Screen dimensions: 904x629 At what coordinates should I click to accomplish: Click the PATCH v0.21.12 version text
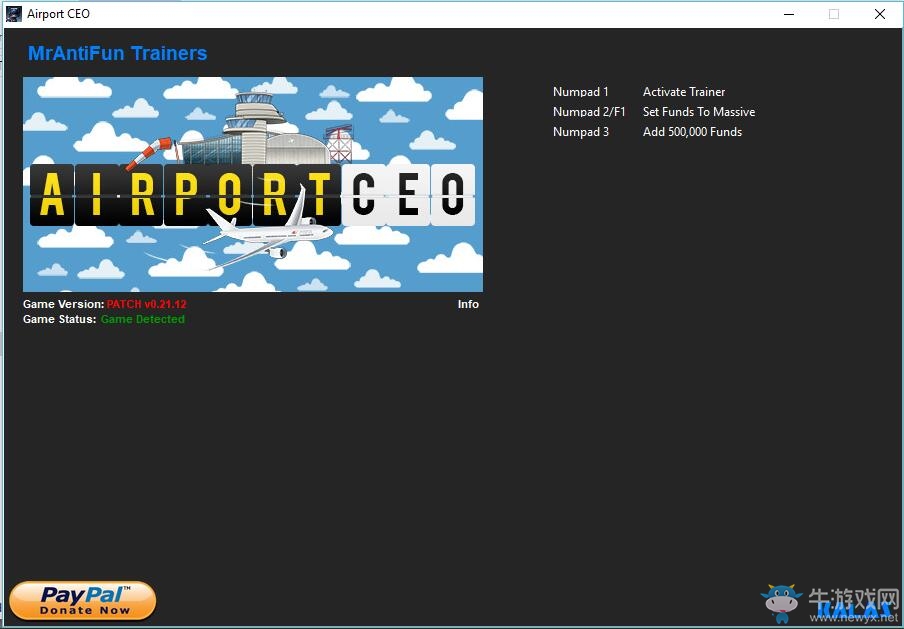pyautogui.click(x=146, y=304)
